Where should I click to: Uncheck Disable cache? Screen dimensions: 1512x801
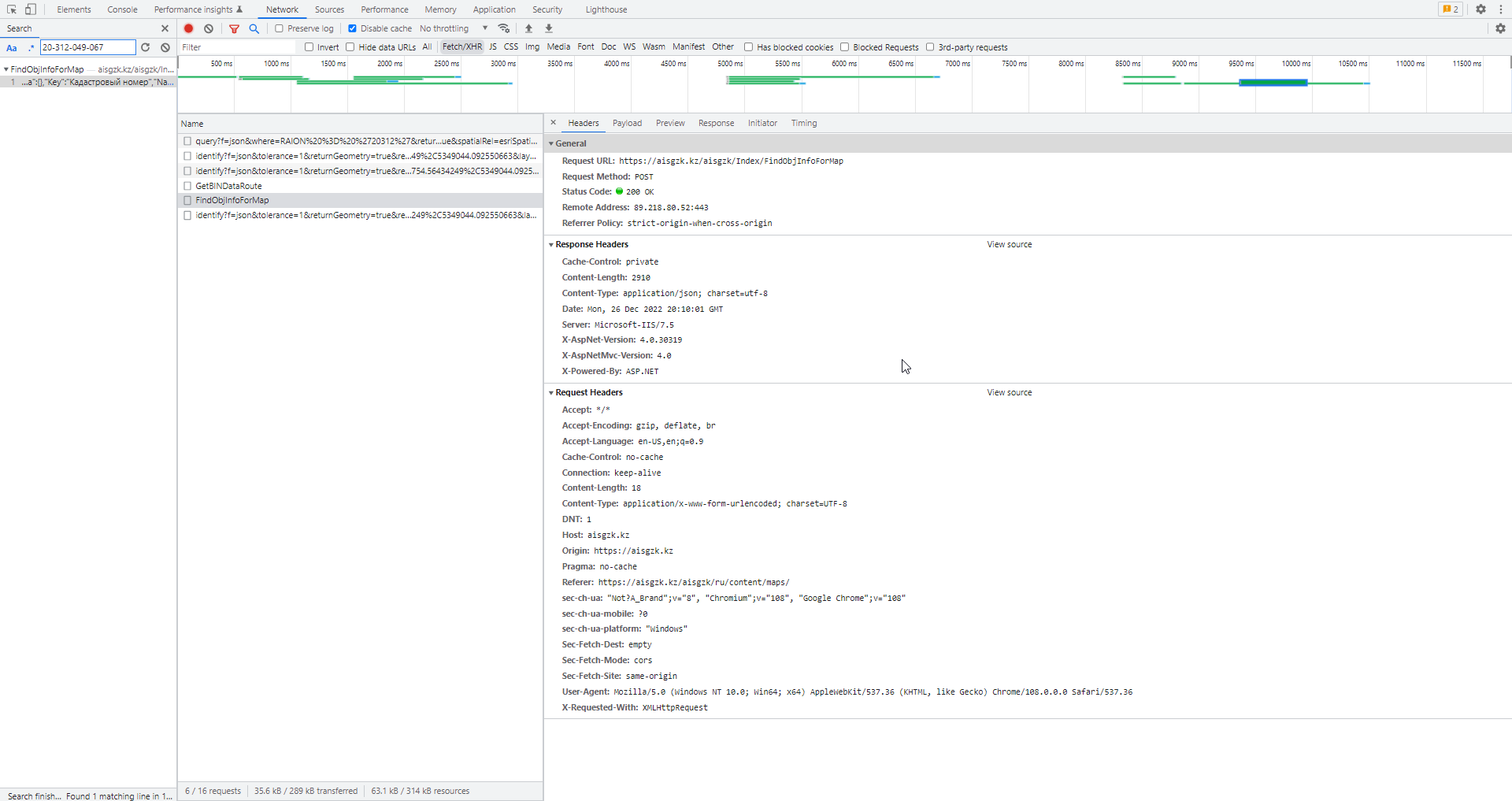pyautogui.click(x=352, y=28)
